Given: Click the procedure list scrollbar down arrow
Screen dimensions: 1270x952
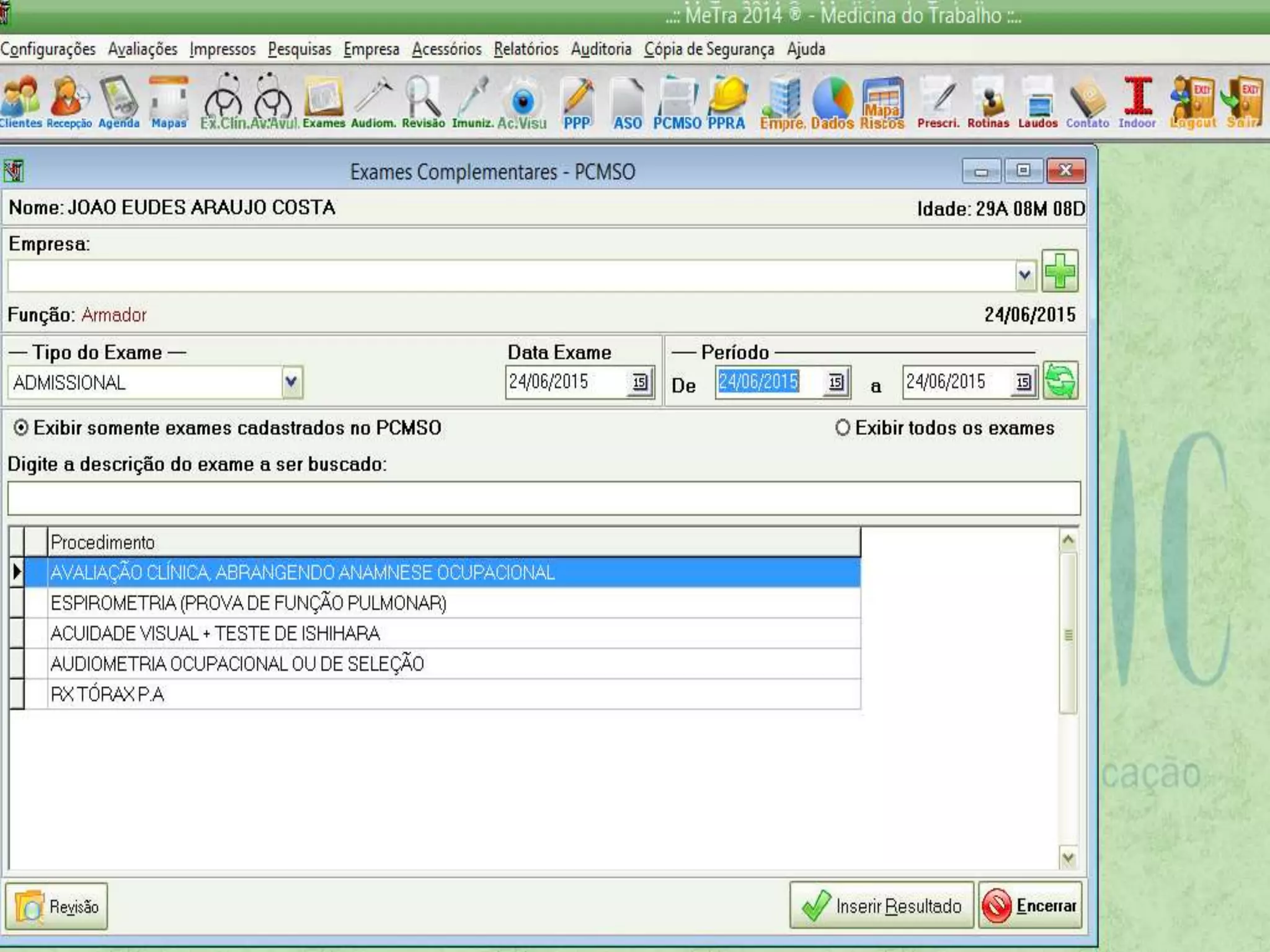Looking at the screenshot, I should [x=1068, y=858].
